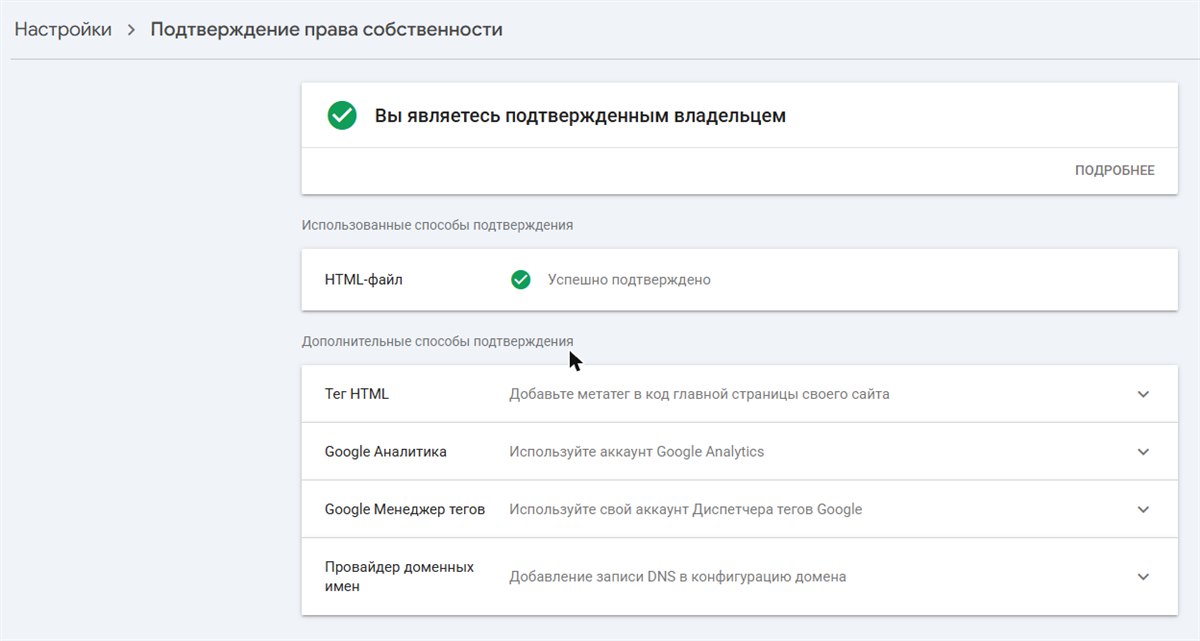
Task: Click Вы являетесь подтвержденным владельцем heading
Action: [x=580, y=116]
